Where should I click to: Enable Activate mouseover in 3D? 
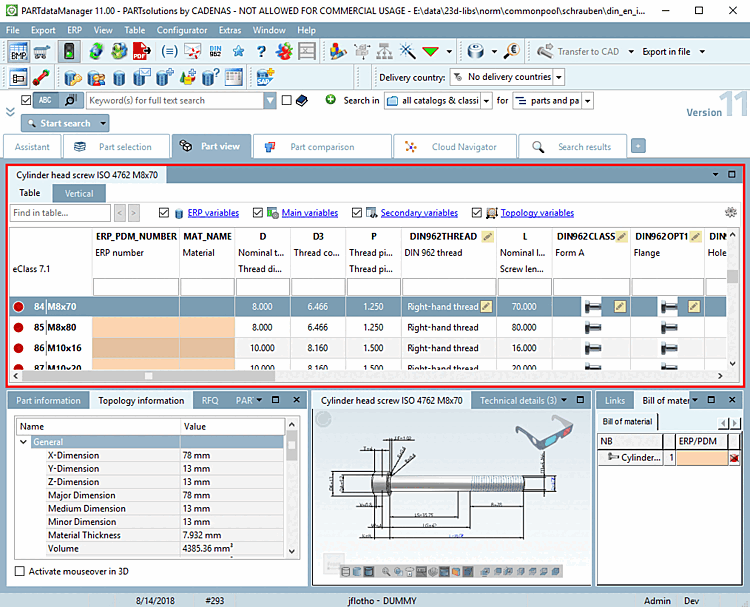coord(21,571)
